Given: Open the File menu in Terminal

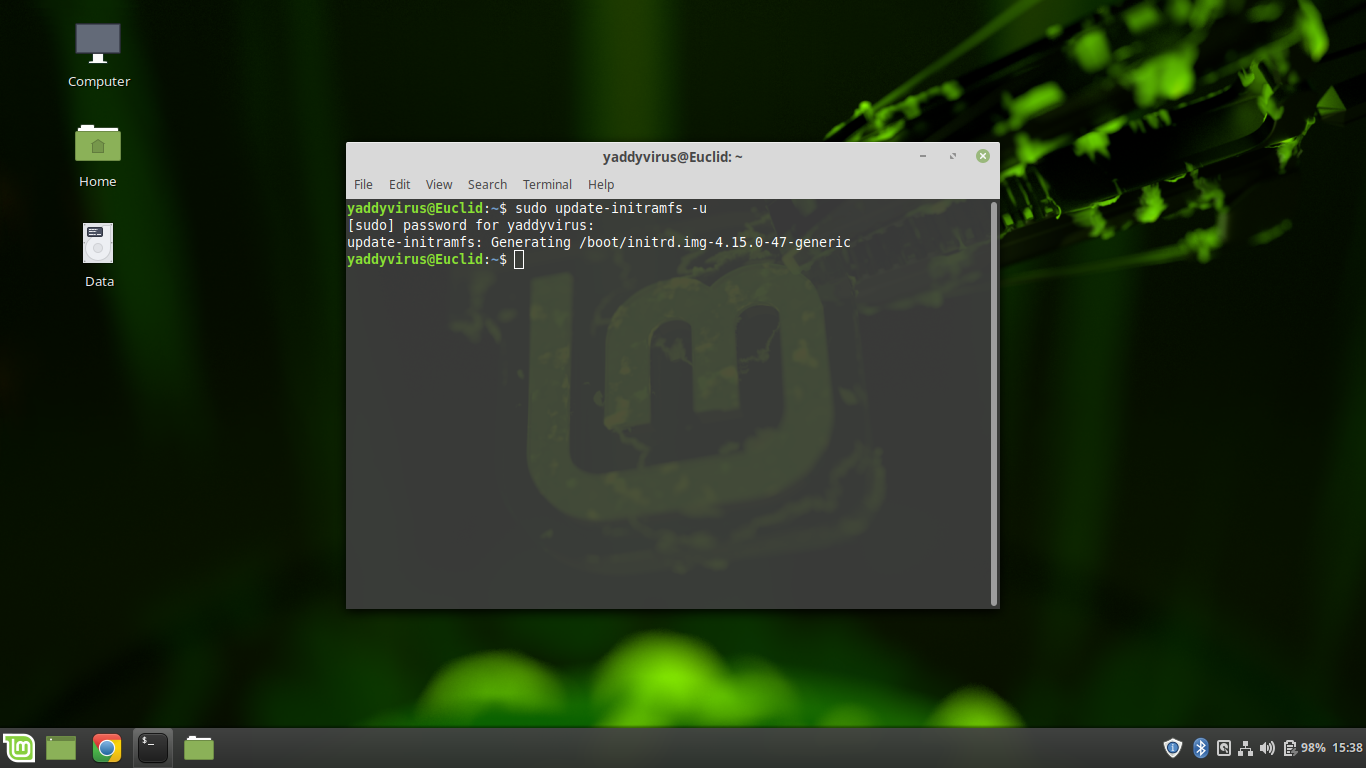Looking at the screenshot, I should pos(363,185).
